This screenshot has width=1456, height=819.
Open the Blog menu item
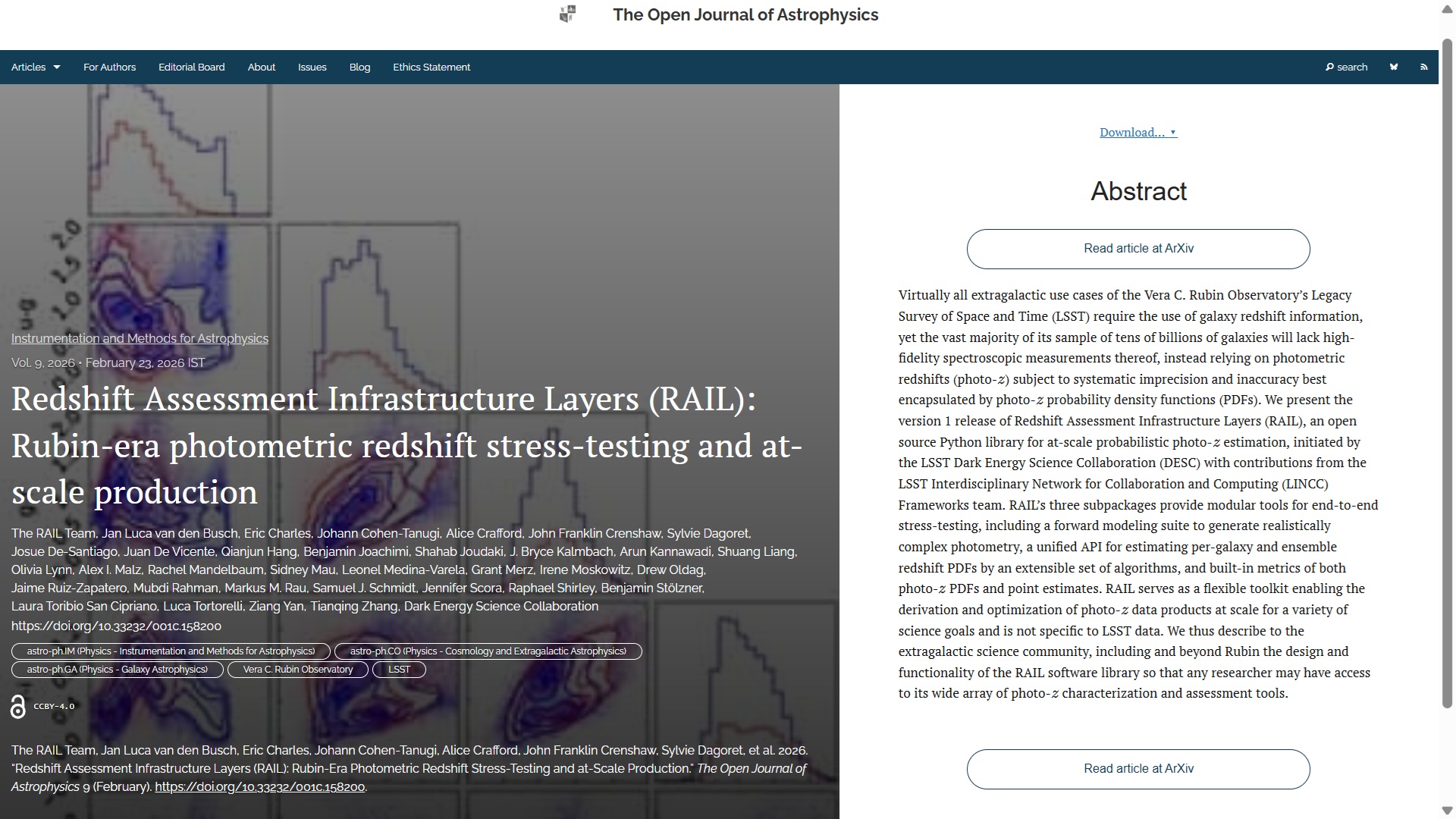click(x=359, y=67)
